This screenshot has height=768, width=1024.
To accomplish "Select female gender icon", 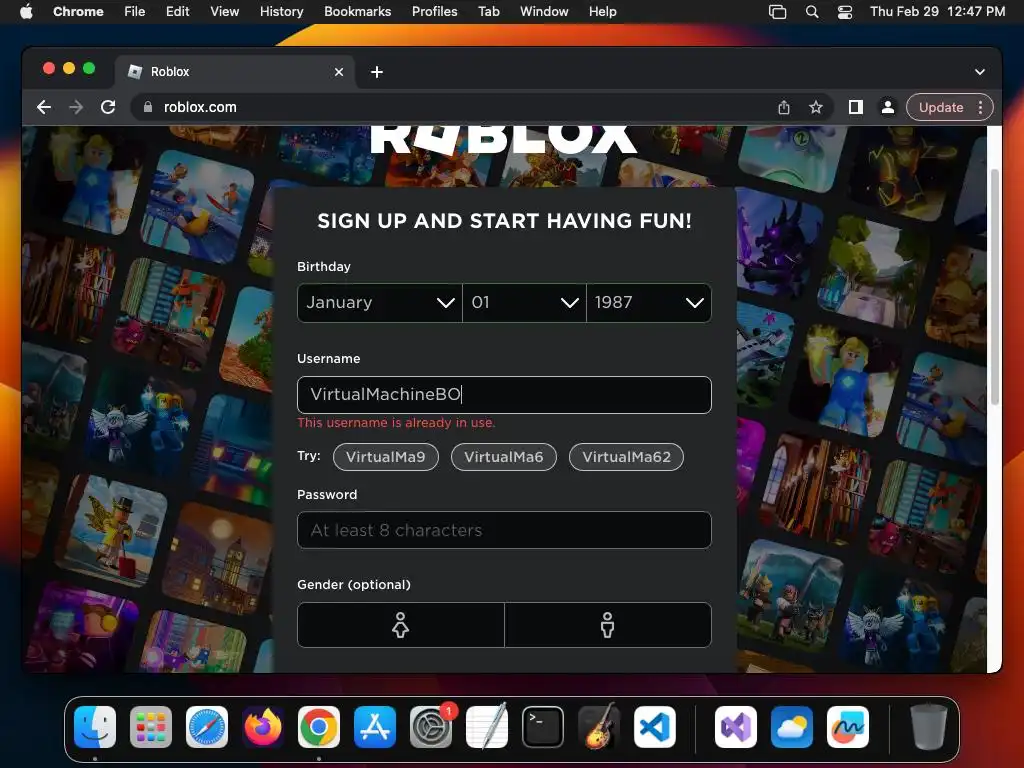I will tap(400, 625).
